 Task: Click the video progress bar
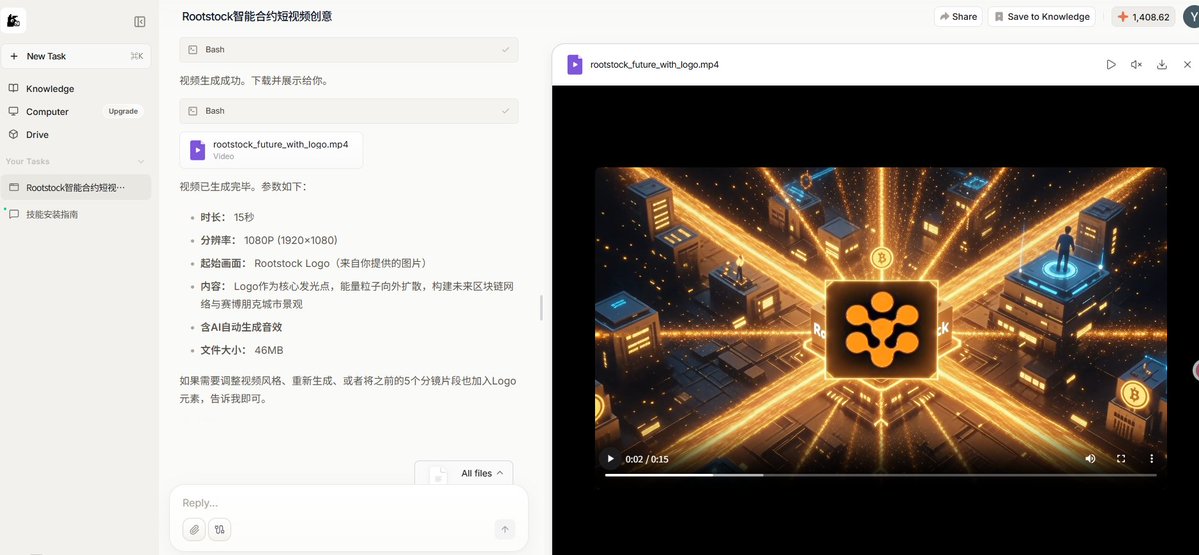tap(881, 475)
